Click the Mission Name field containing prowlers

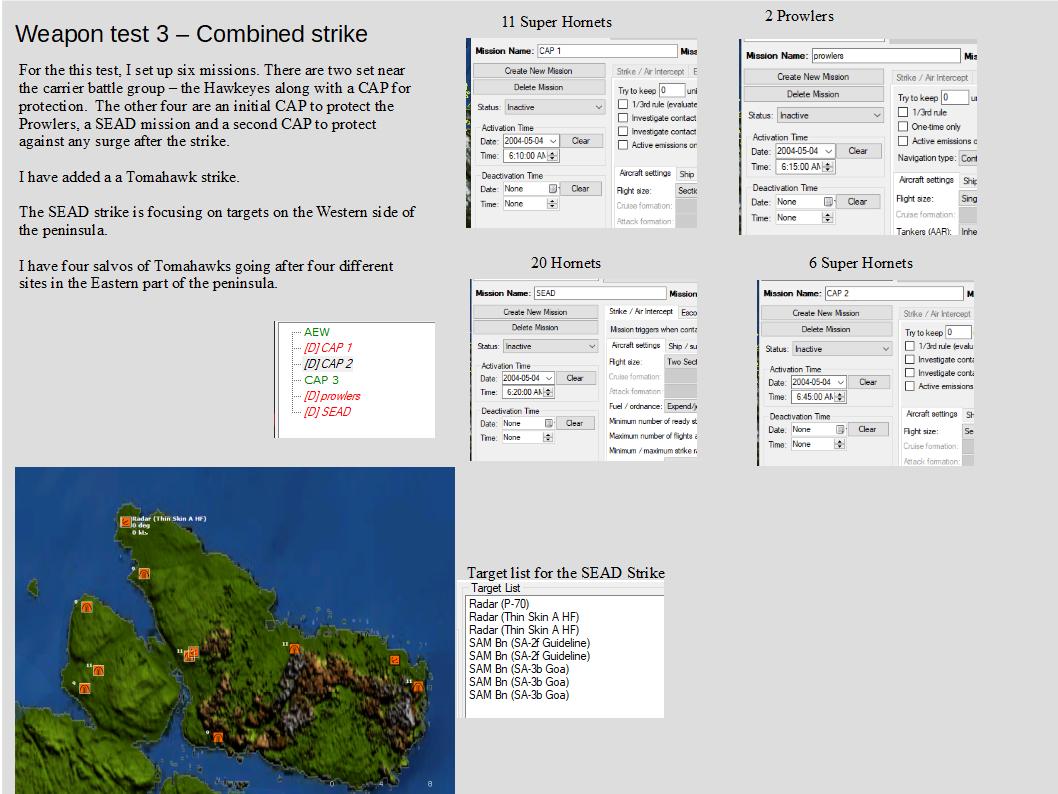(886, 55)
